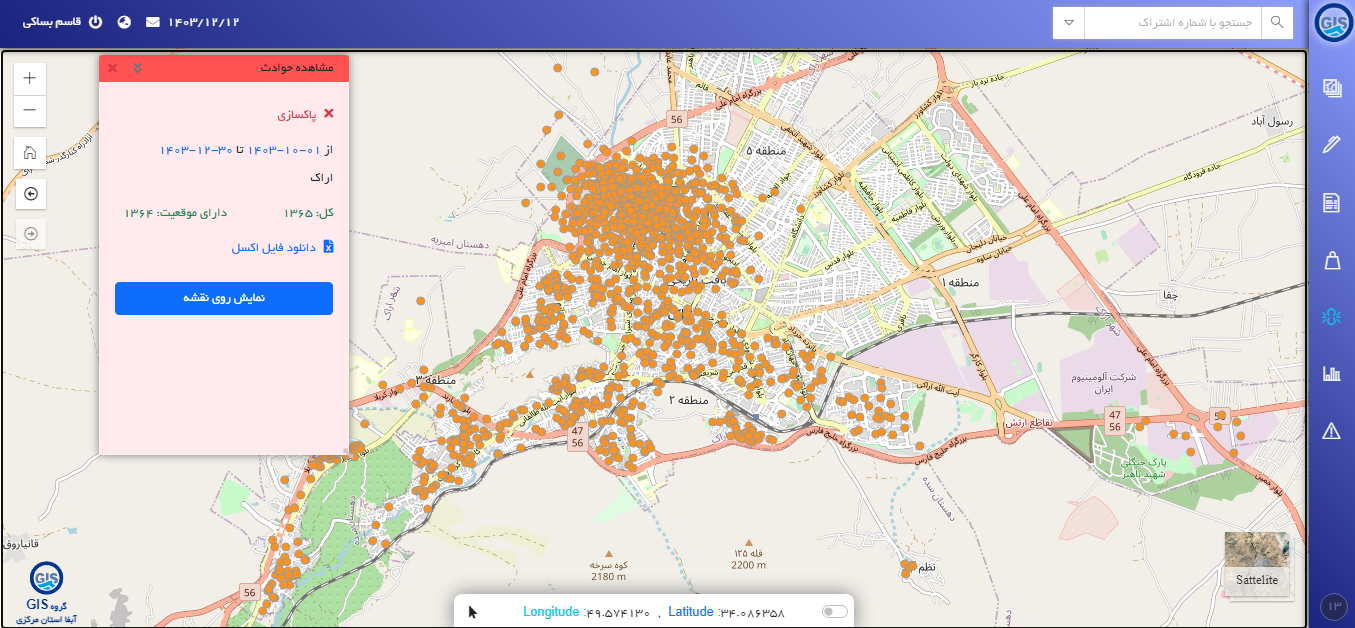The width and height of the screenshot is (1355, 628).
Task: Toggle the switch in the coordinate bar
Action: coord(834,612)
